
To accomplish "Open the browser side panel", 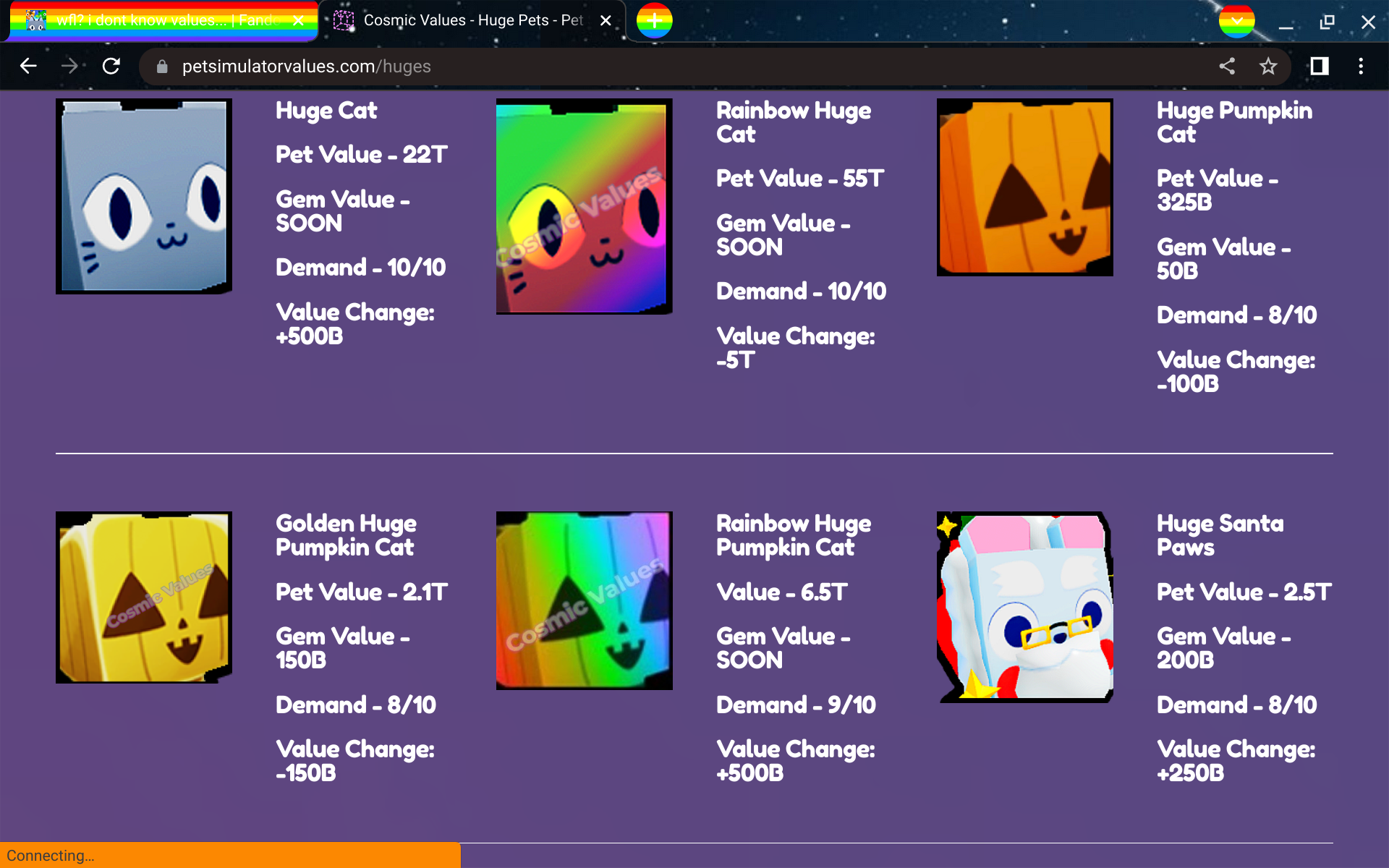I will point(1320,67).
